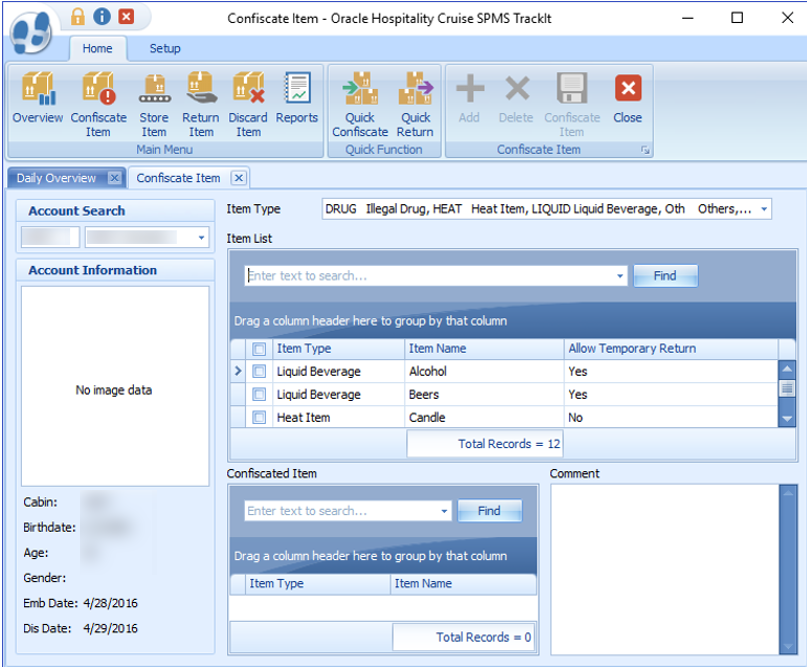Sort by Allow Temporary Return column

pyautogui.click(x=671, y=349)
